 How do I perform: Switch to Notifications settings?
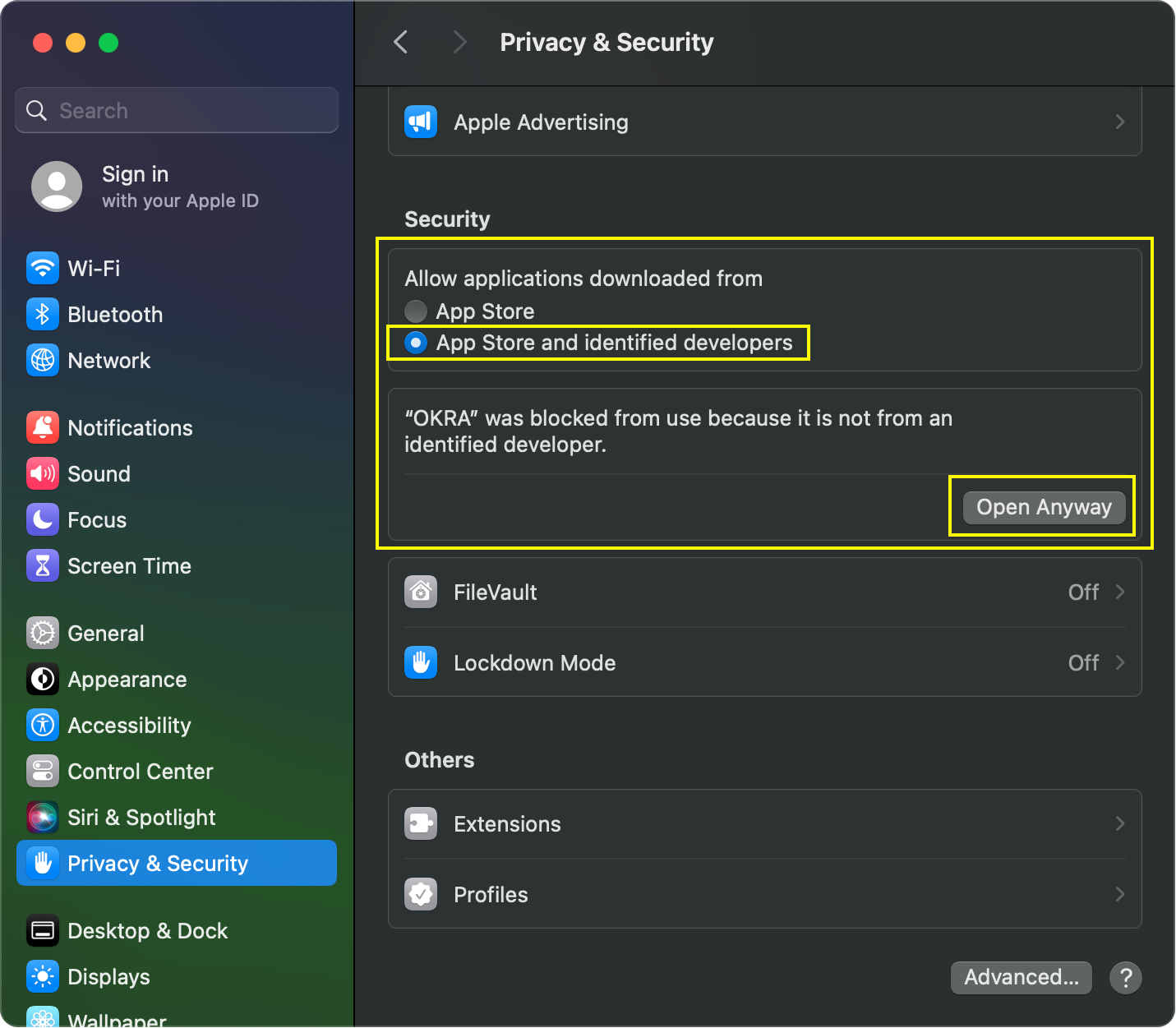coord(177,427)
